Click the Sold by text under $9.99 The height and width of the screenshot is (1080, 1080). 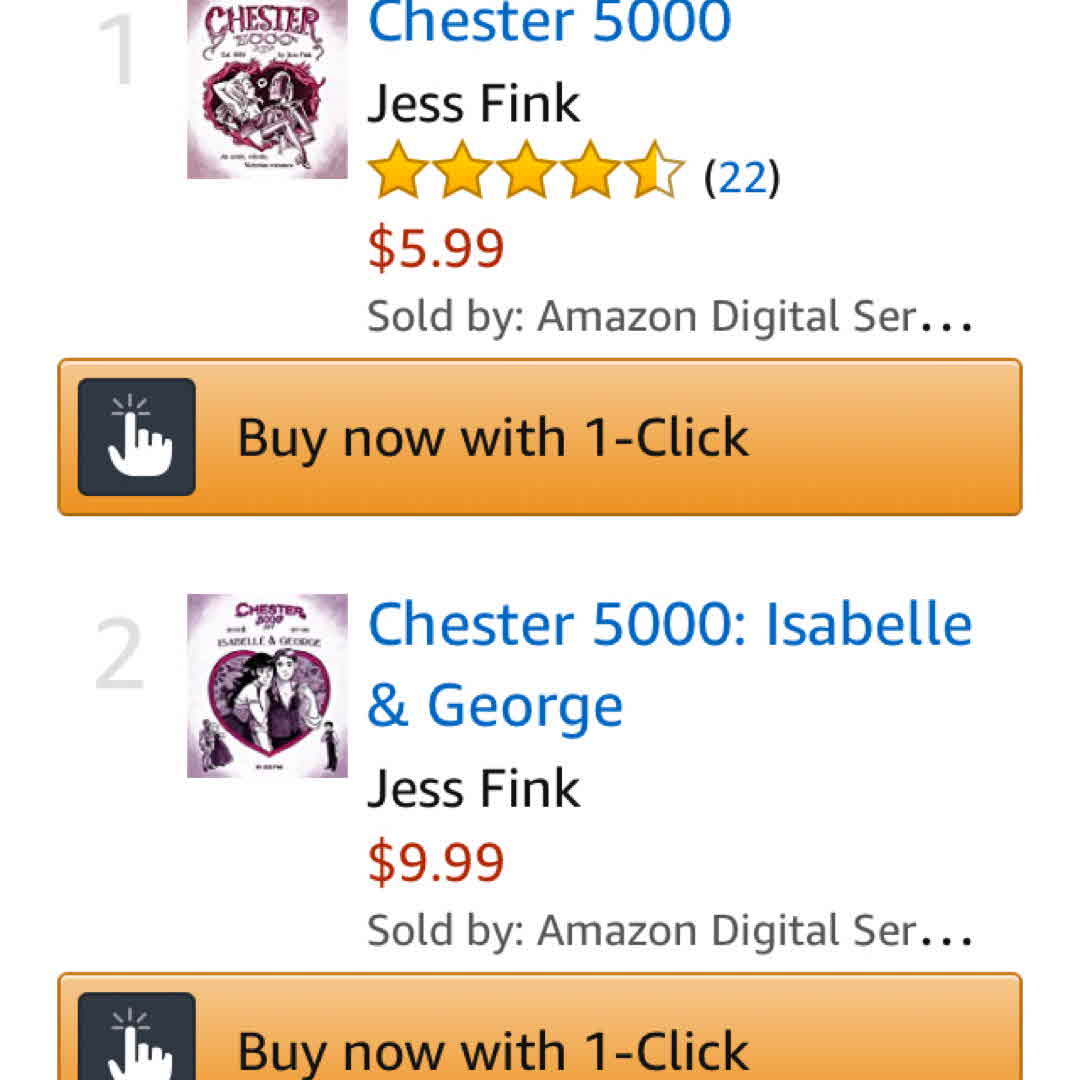click(640, 931)
